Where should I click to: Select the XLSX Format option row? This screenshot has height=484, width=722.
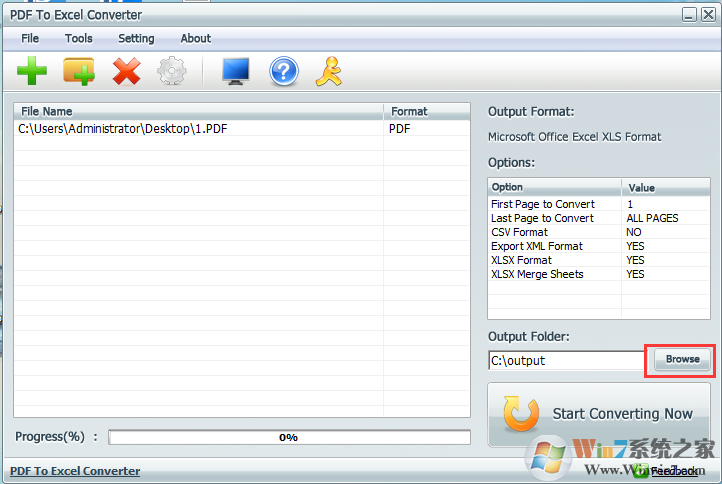(x=599, y=260)
